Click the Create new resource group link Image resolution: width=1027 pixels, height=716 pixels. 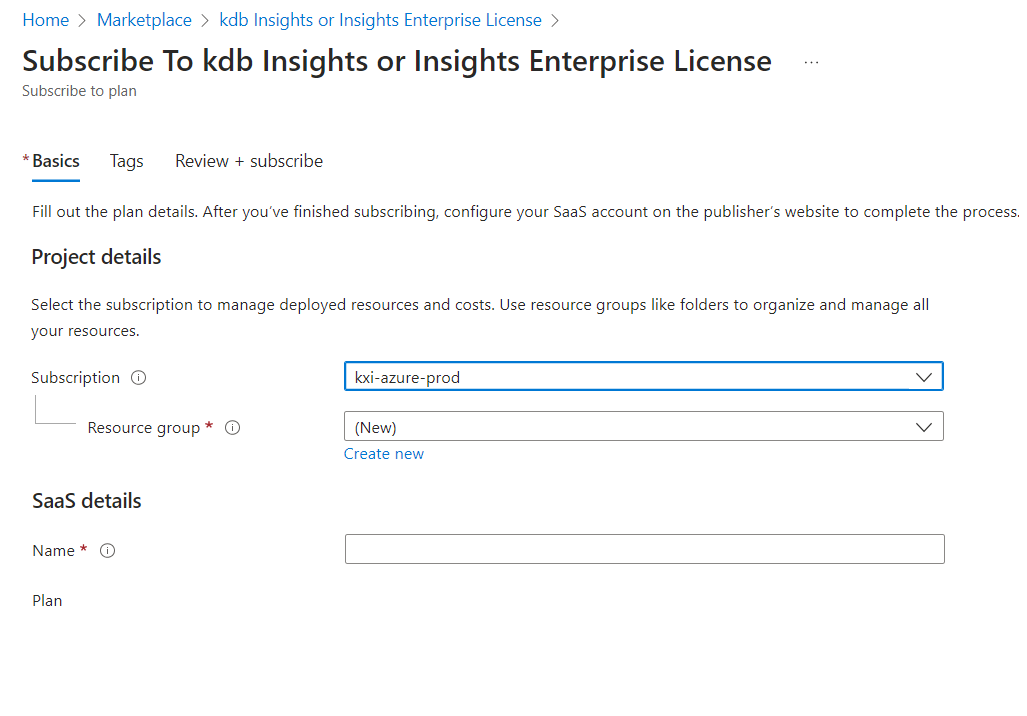pos(384,454)
